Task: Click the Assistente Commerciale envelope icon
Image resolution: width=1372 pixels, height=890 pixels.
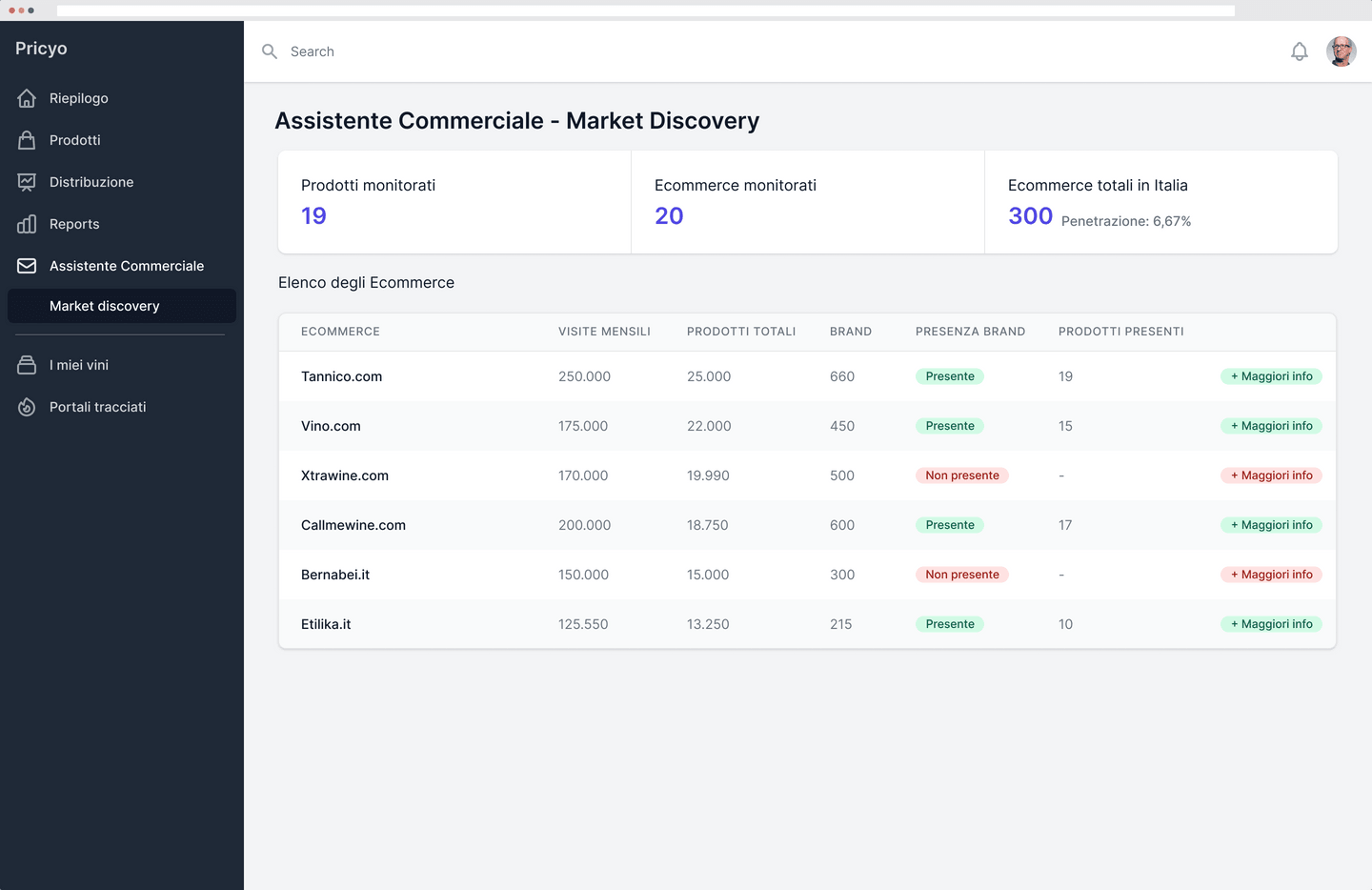Action: click(x=27, y=266)
